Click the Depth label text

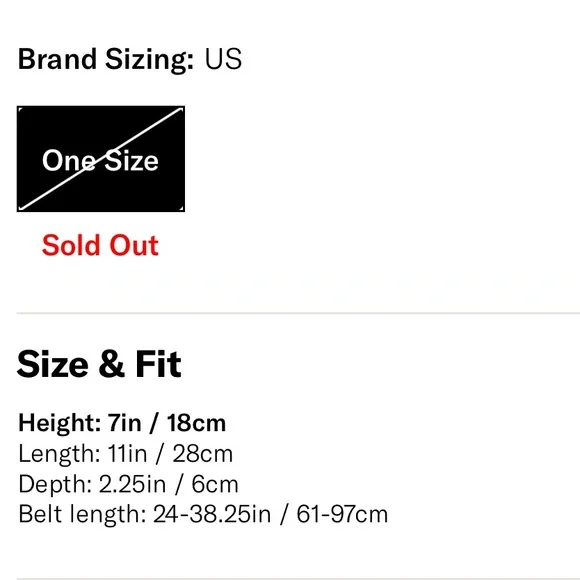pos(55,484)
